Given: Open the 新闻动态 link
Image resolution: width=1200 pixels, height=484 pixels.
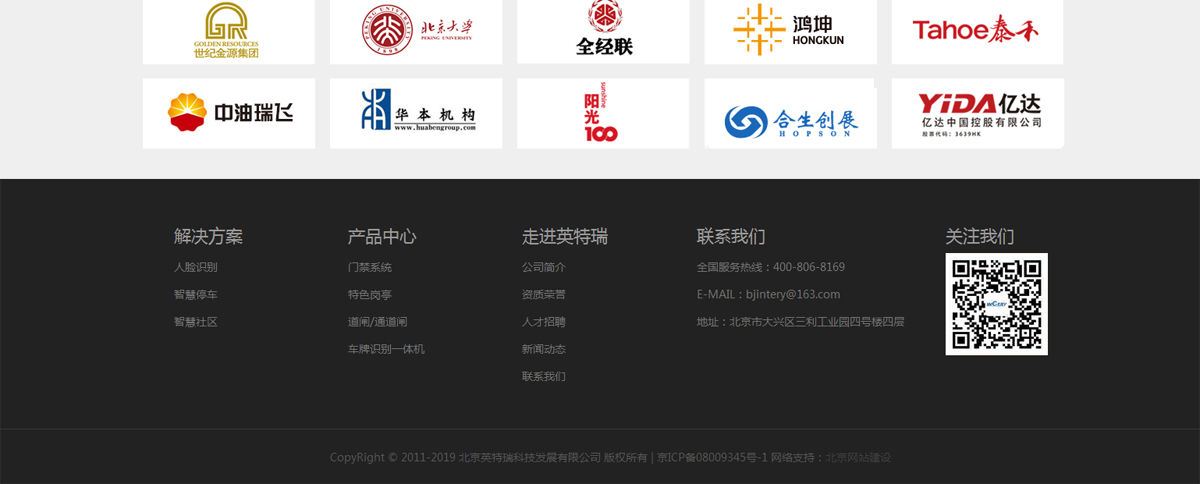Looking at the screenshot, I should coord(544,349).
